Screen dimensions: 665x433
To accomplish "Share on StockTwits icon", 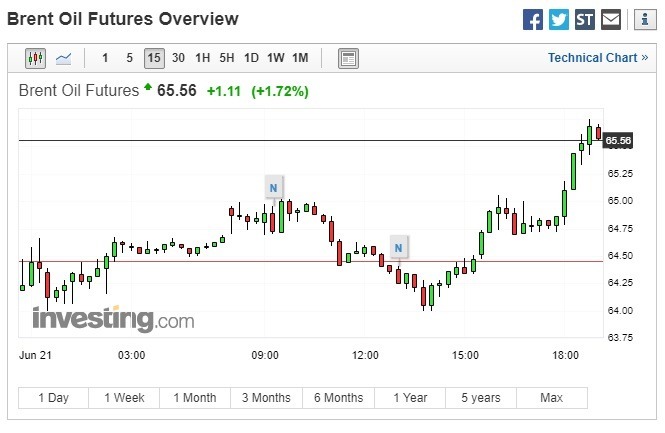I will click(585, 20).
